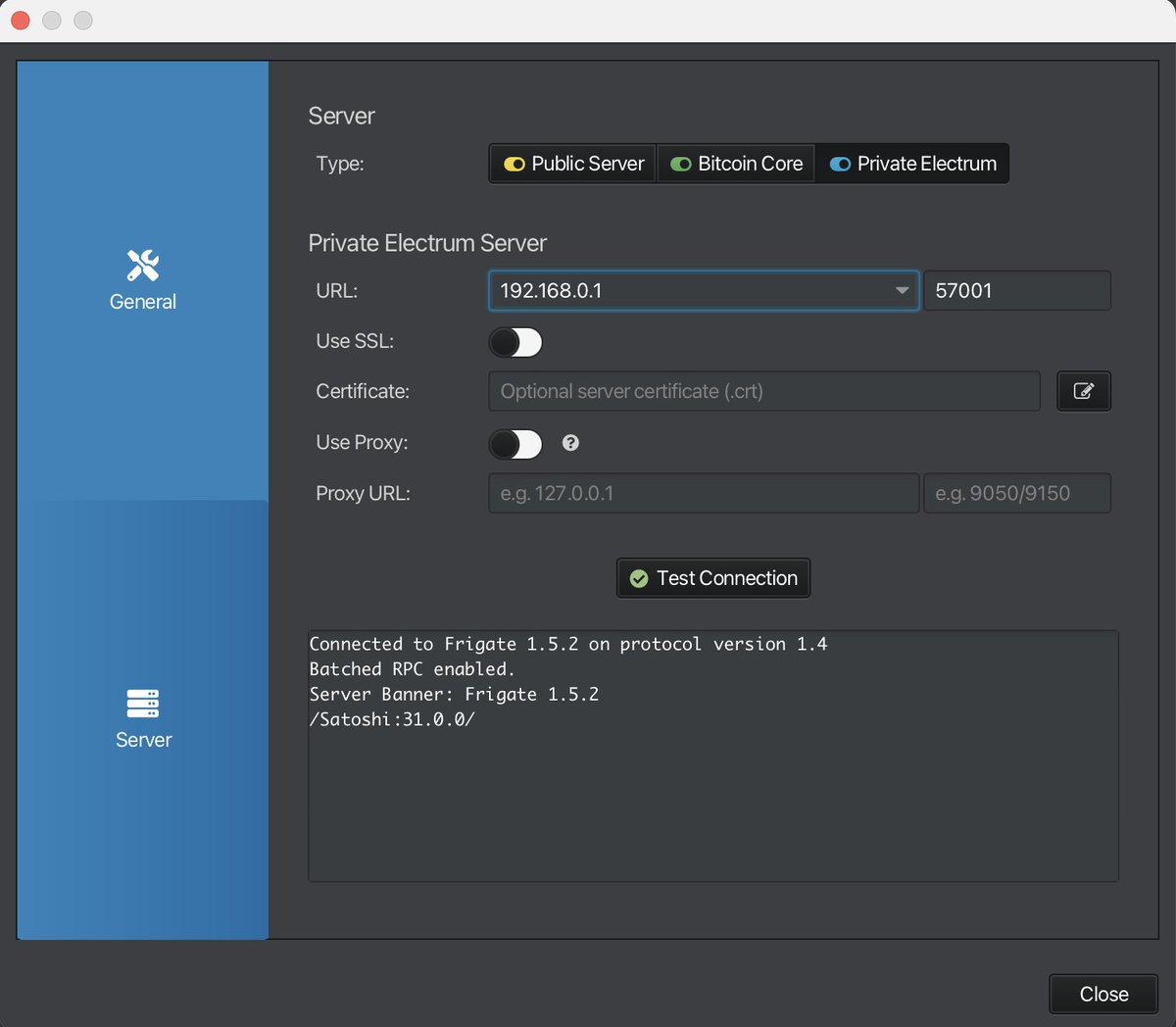1176x1027 pixels.
Task: Click the proxy port field
Action: click(x=1017, y=493)
